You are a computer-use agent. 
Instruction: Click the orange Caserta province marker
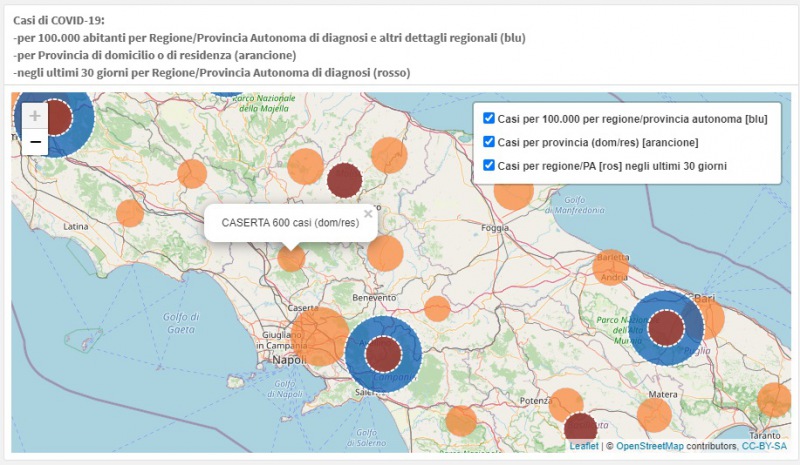291,258
